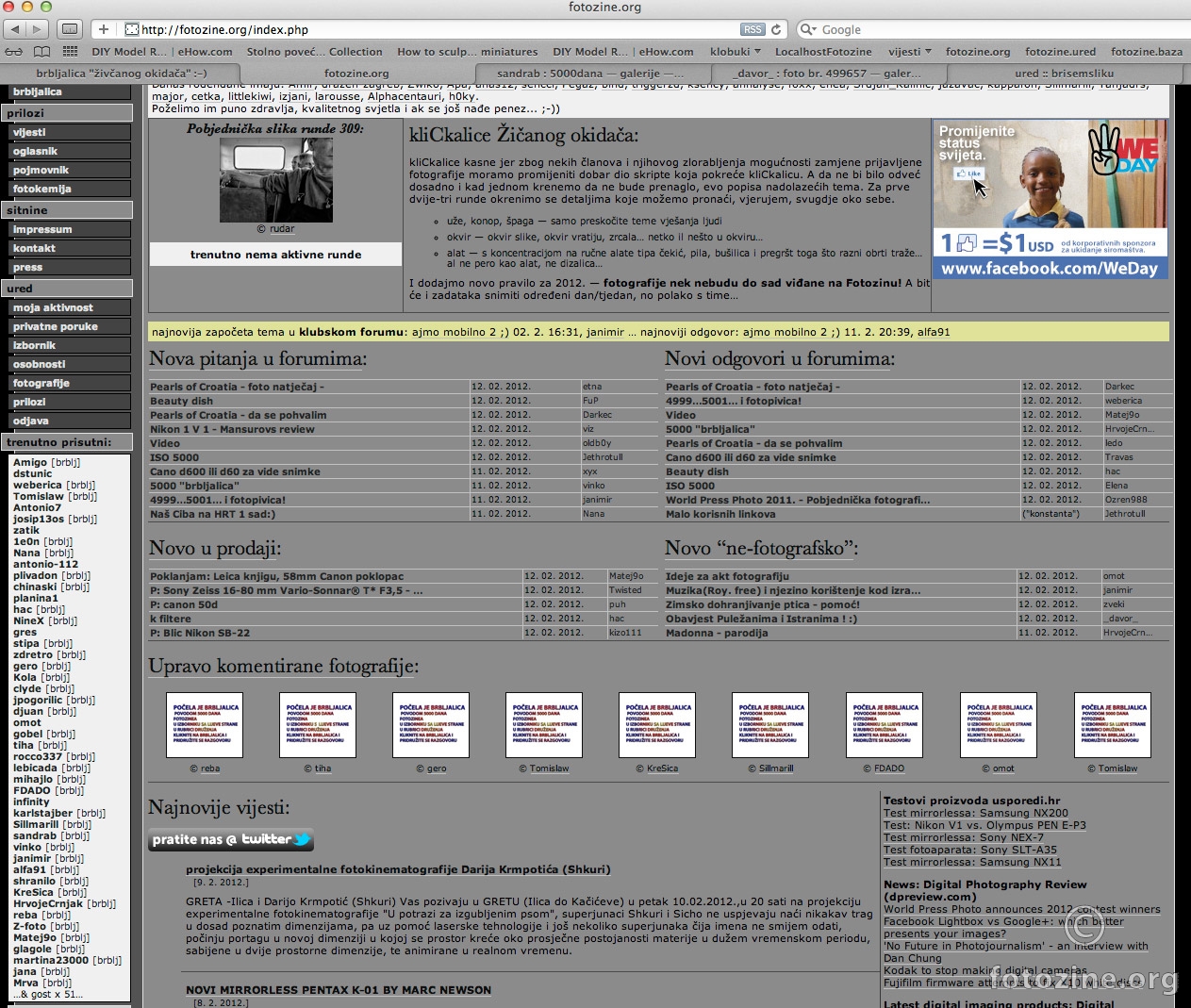Open the 'fotozine.baza' bookmark
1191x1008 pixels.
(1147, 52)
